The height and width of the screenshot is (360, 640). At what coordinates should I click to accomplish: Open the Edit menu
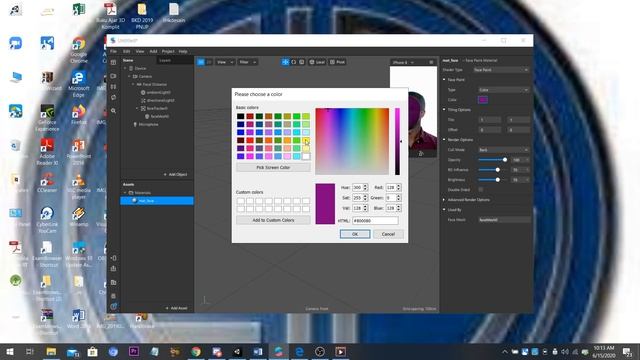(127, 51)
